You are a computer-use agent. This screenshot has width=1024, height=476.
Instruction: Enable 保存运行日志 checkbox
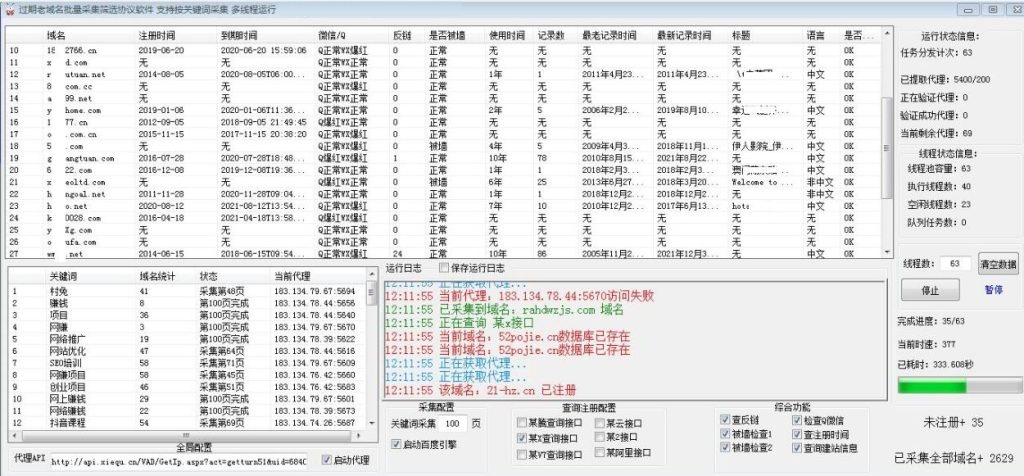point(445,269)
